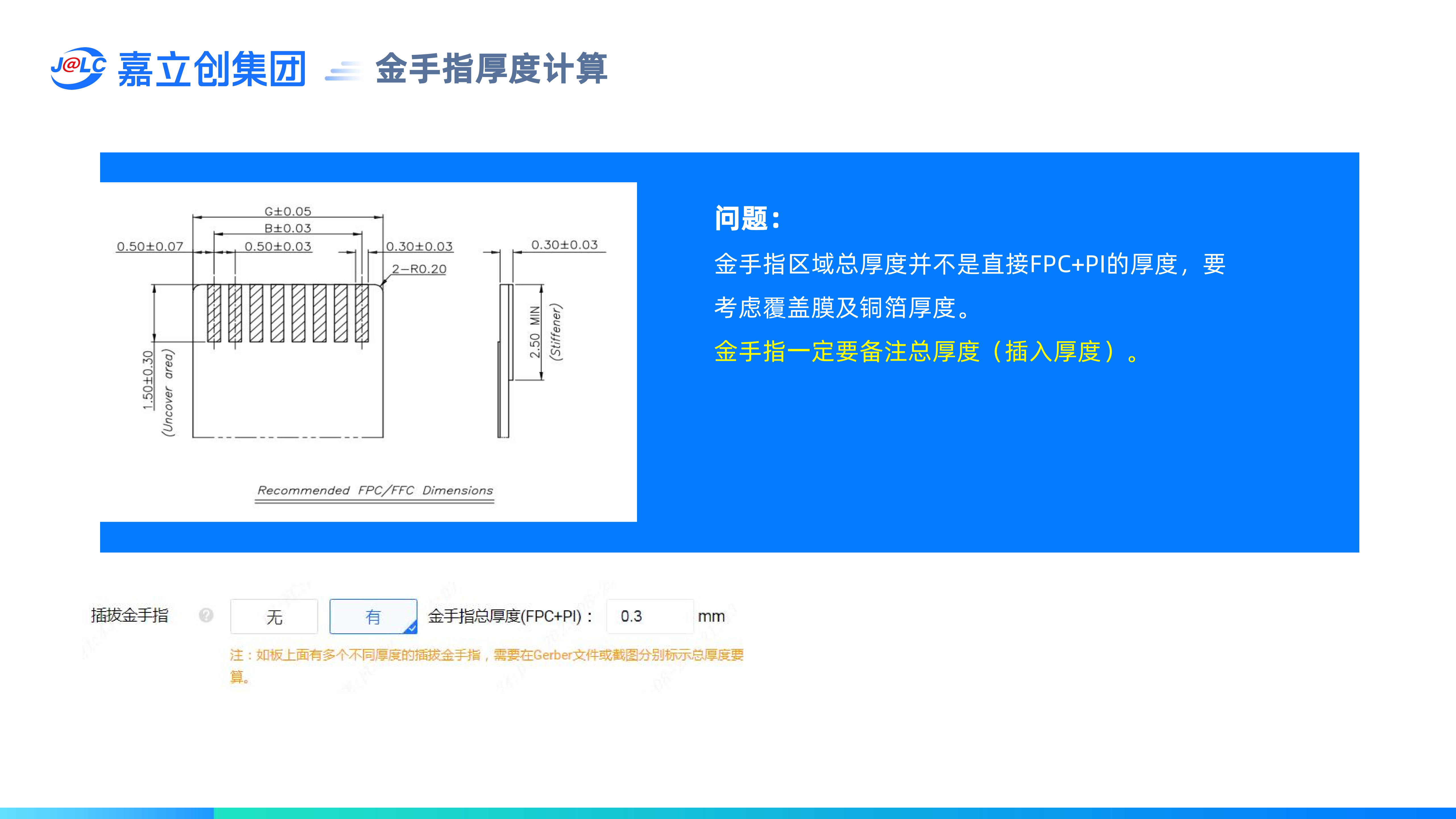The height and width of the screenshot is (819, 1456).
Task: Click the 2-R0.20 radius label in the diagram
Action: click(x=419, y=269)
